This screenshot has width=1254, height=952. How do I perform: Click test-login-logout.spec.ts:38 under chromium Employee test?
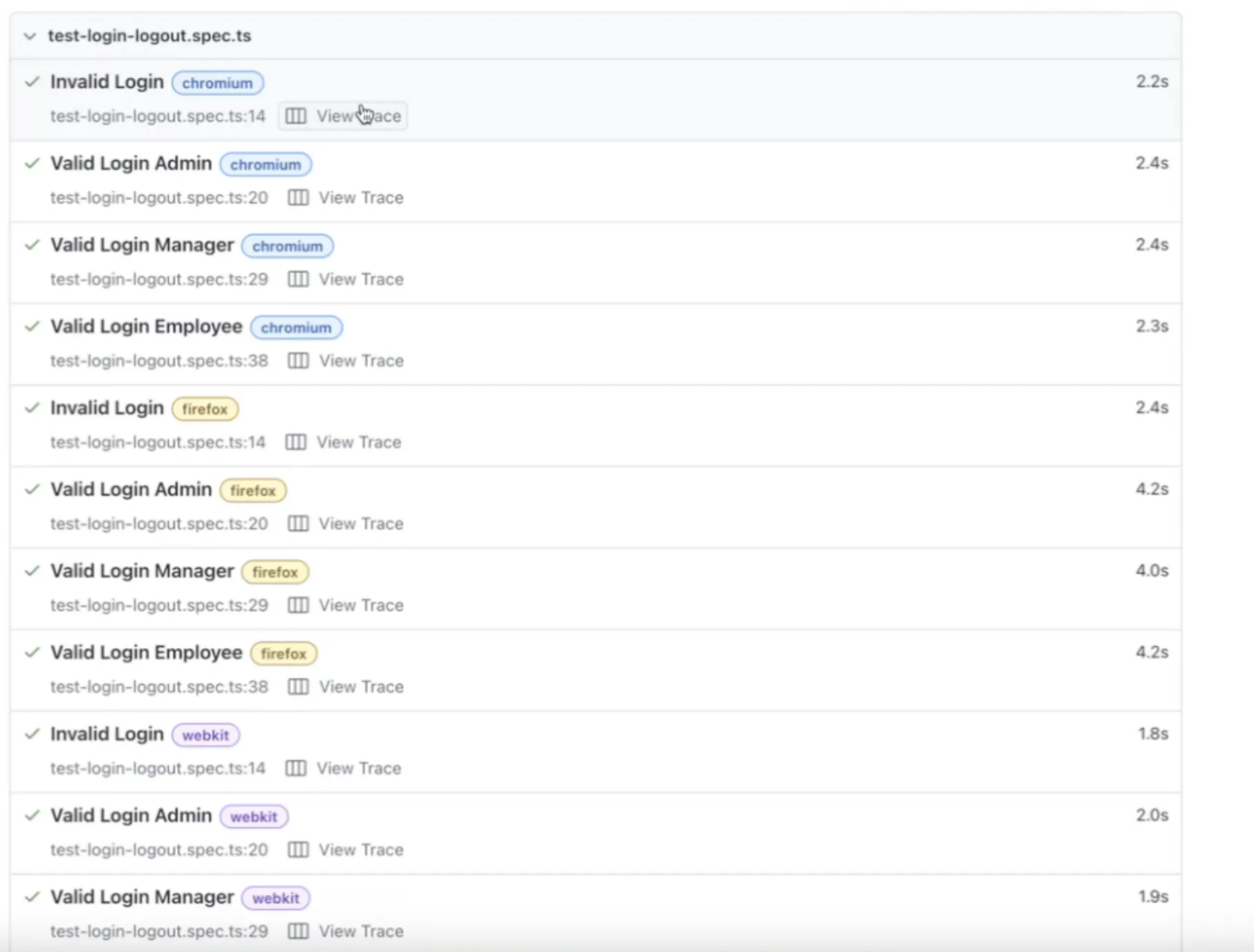click(159, 361)
